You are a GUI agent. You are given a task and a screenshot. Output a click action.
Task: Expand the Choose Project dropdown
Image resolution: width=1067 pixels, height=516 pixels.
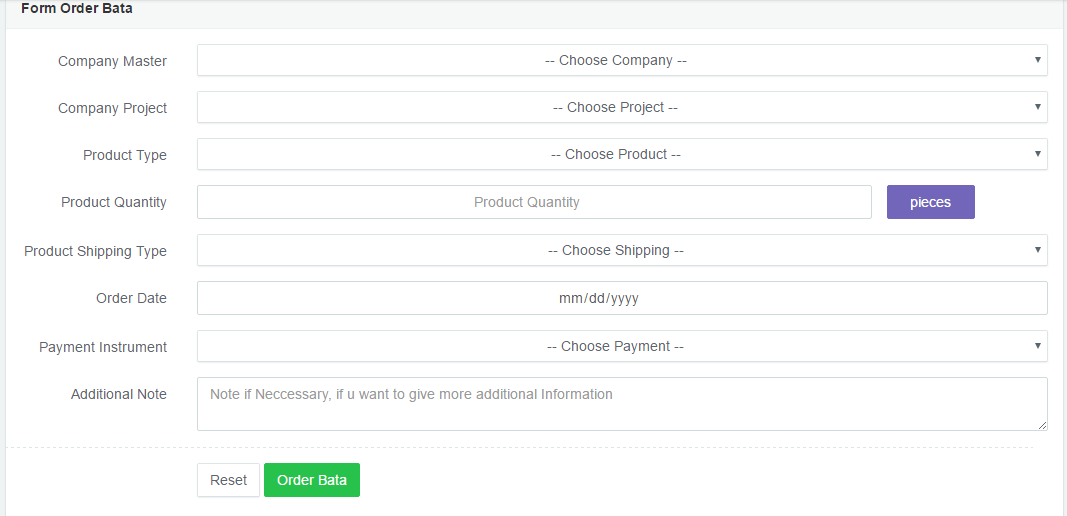click(x=621, y=107)
